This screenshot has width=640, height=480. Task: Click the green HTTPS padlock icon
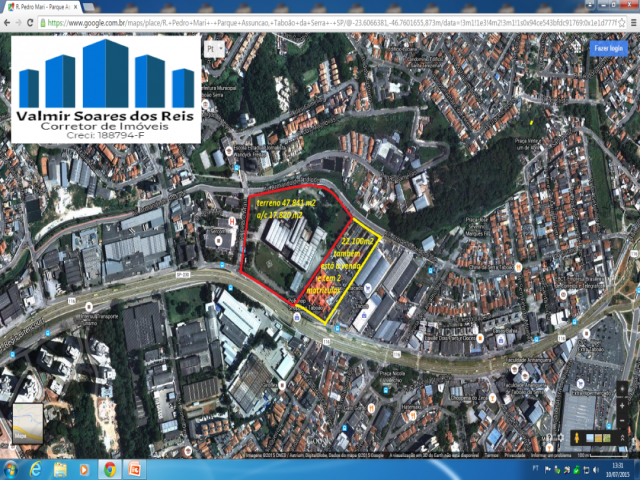[x=42, y=23]
